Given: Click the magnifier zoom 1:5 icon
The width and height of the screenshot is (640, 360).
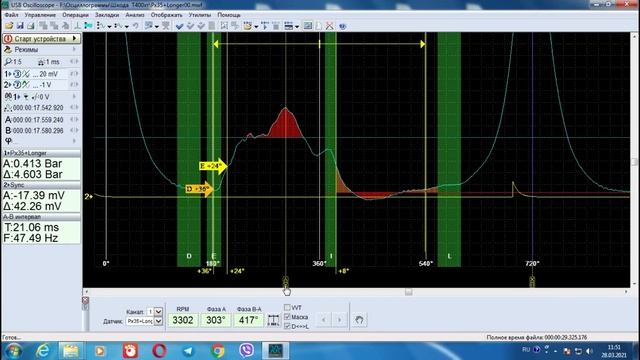Looking at the screenshot, I should click(x=8, y=62).
